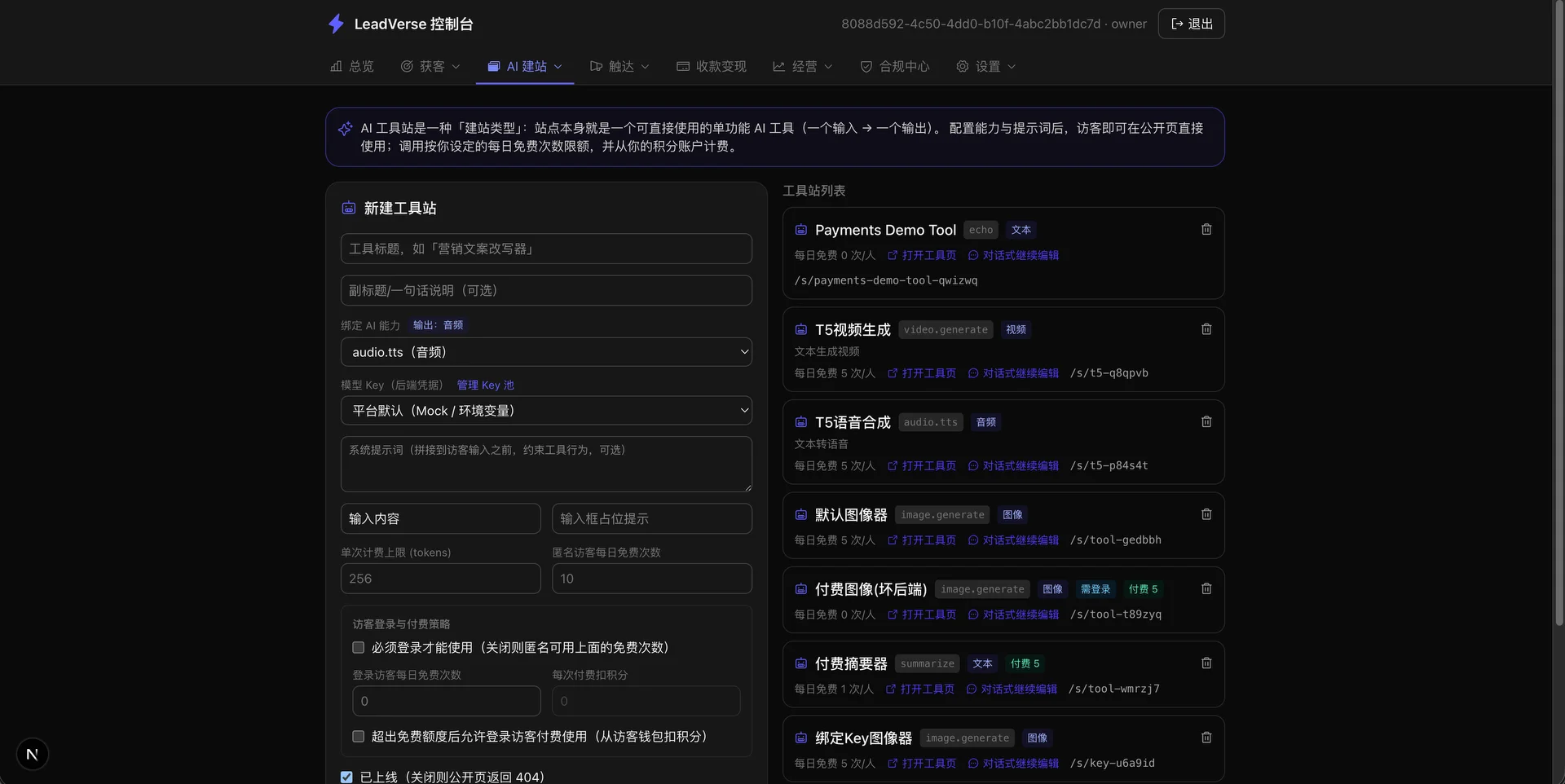The image size is (1565, 784).
Task: Click the video.generate tag on T5视频生成
Action: 946,329
